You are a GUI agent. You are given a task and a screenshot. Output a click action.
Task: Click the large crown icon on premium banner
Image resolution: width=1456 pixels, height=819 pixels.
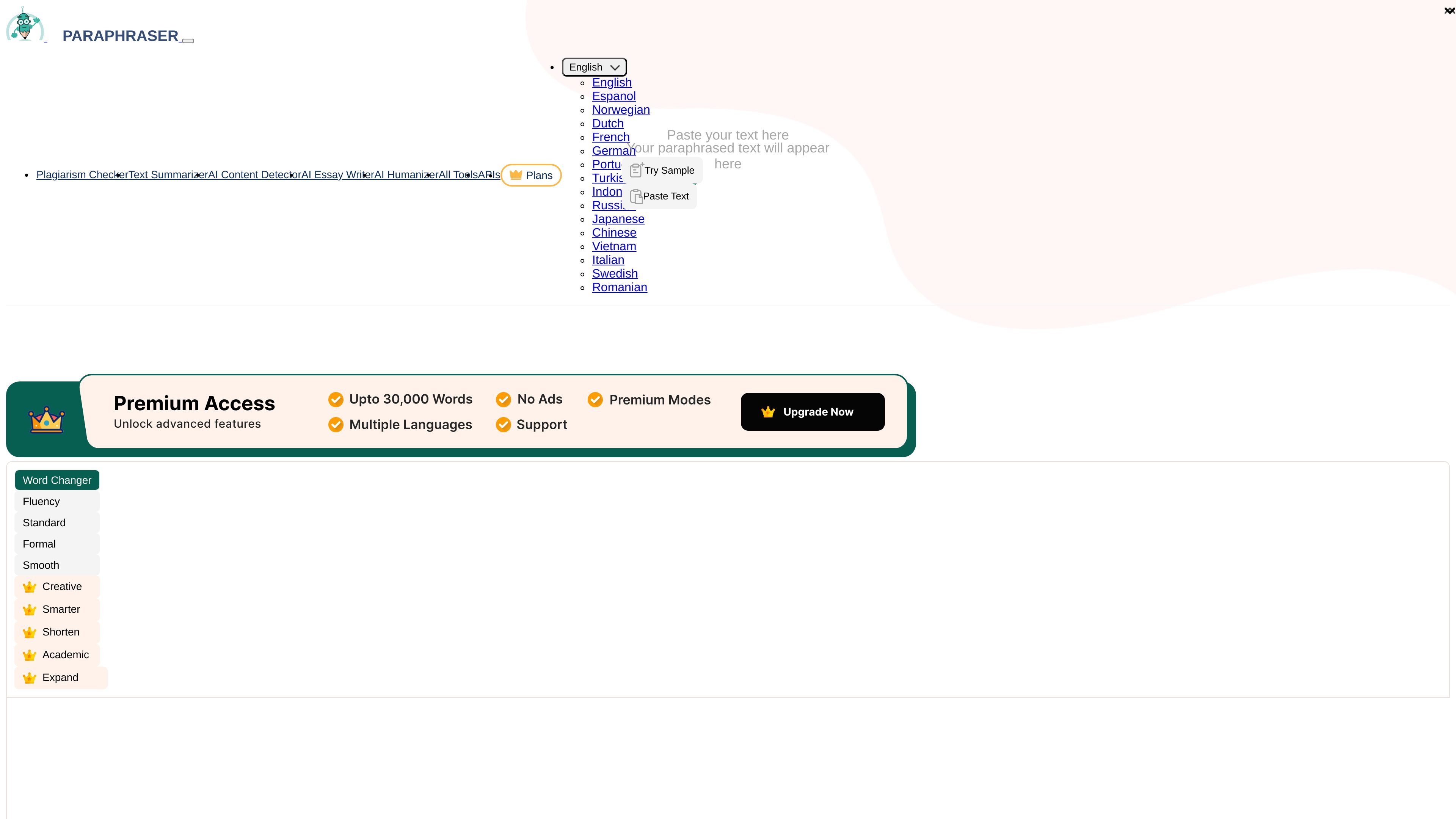click(x=46, y=419)
